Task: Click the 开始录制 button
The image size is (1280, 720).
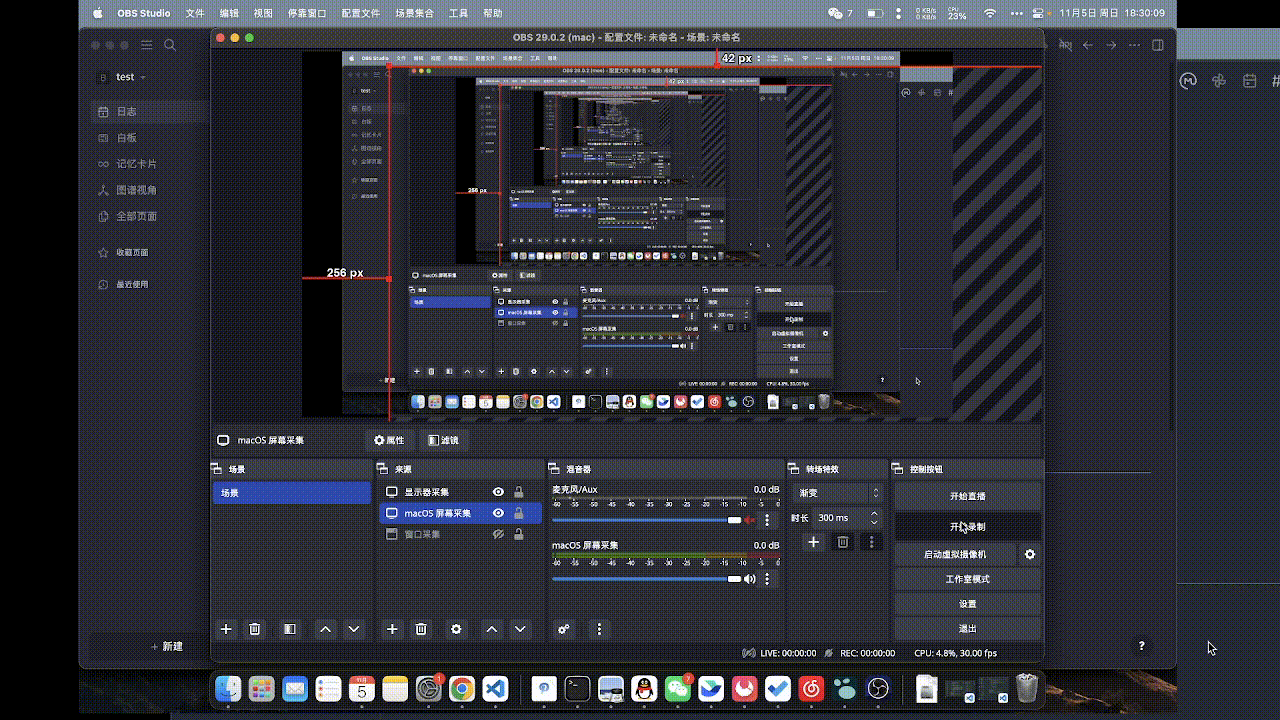Action: [x=967, y=527]
